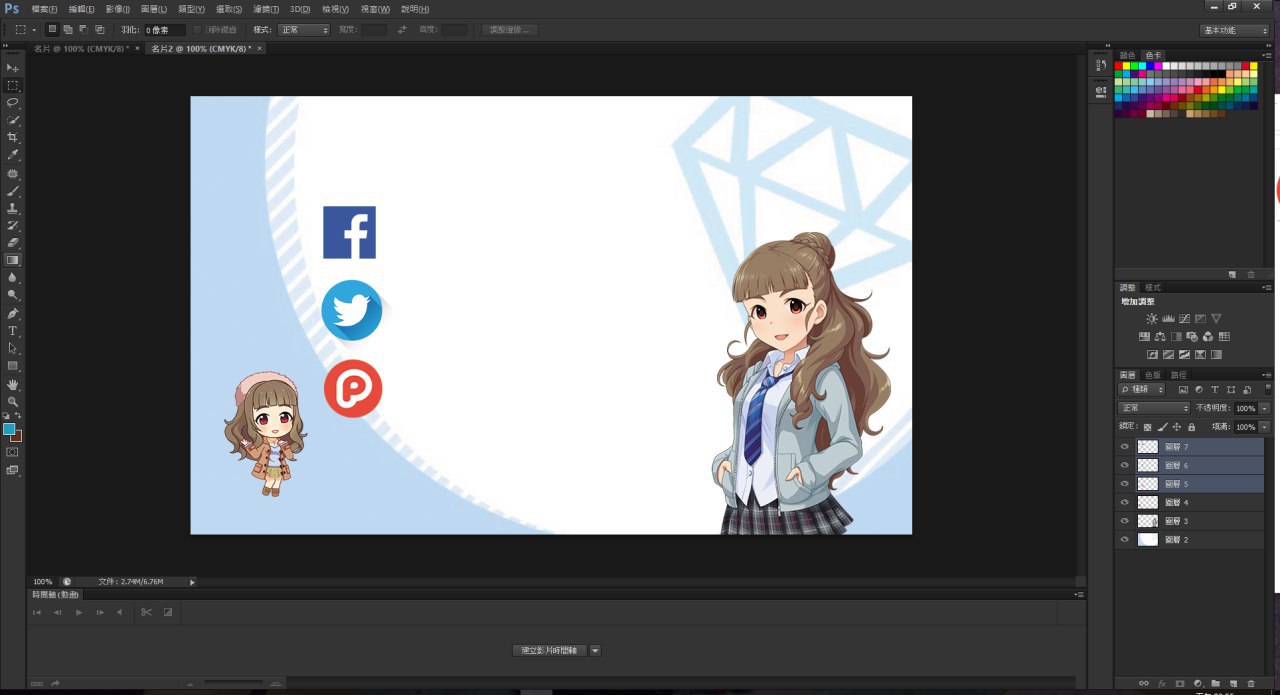Image resolution: width=1280 pixels, height=695 pixels.
Task: Toggle visibility of 圖層 4
Action: tap(1124, 503)
